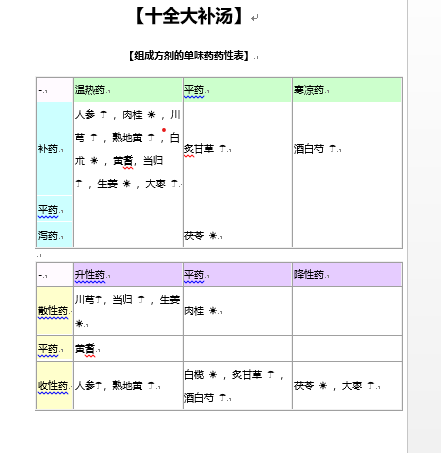Screen dimensions: 441x453
Task: Click the yellow 平药 row label in second table
Action: 48,349
